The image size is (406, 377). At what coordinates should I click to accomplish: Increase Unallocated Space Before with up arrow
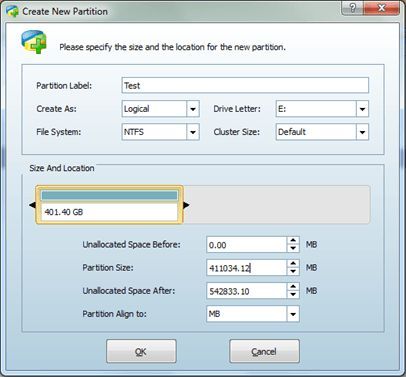[293, 241]
